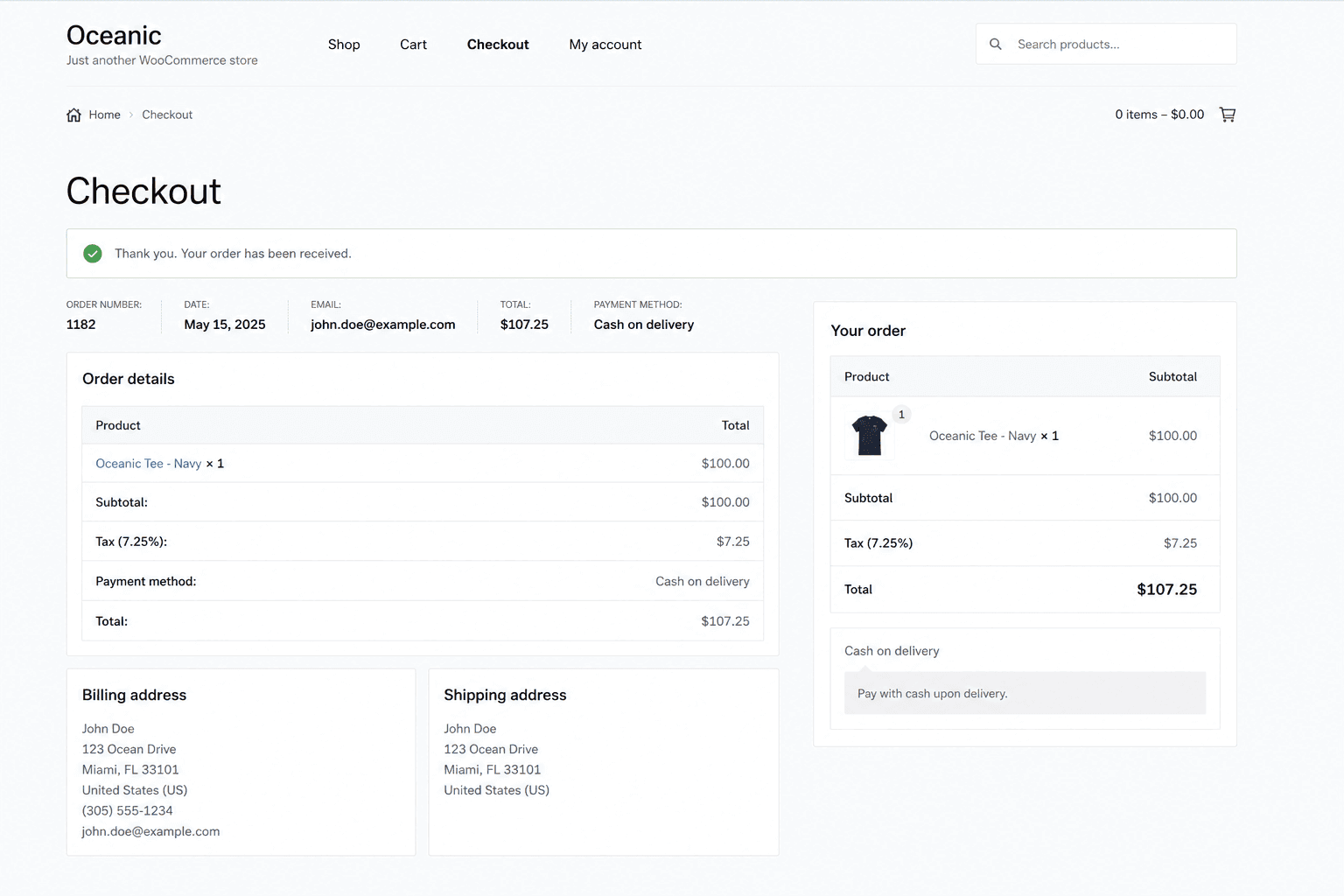Go to the Shop menu item
This screenshot has height=896, width=1344.
344,45
